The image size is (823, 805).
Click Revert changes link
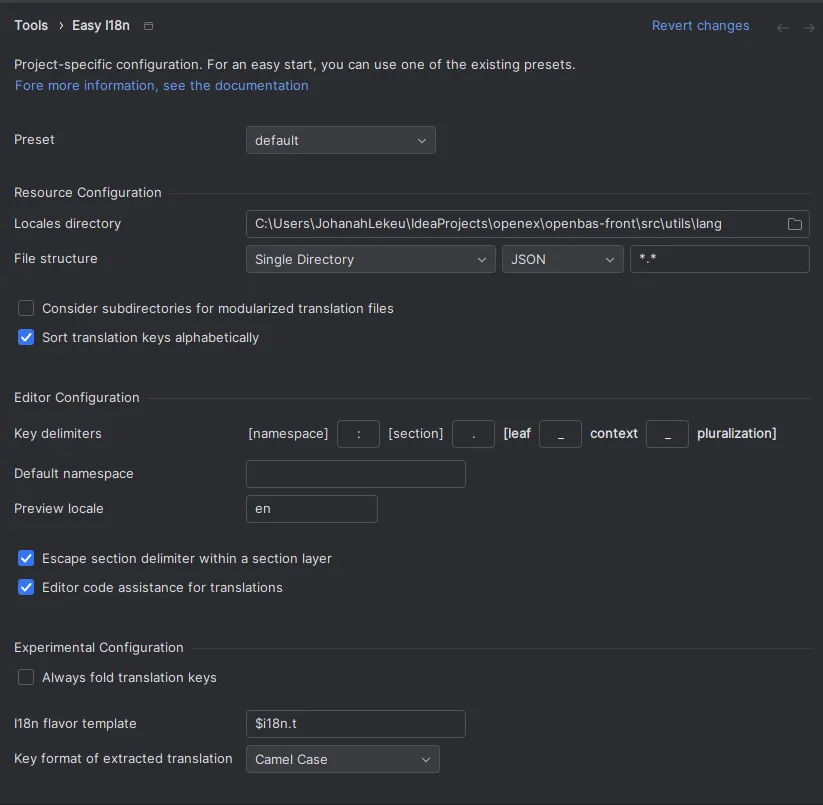click(x=700, y=26)
